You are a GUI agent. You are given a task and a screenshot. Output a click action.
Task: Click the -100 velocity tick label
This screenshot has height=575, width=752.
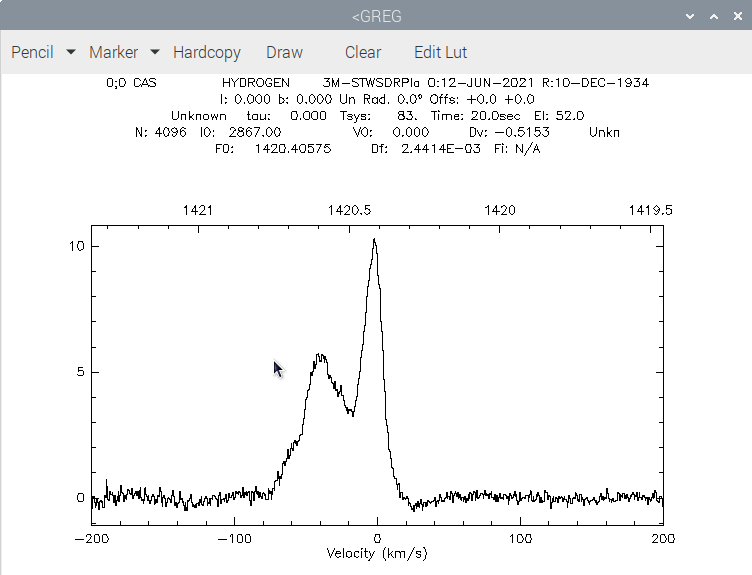[x=235, y=539]
